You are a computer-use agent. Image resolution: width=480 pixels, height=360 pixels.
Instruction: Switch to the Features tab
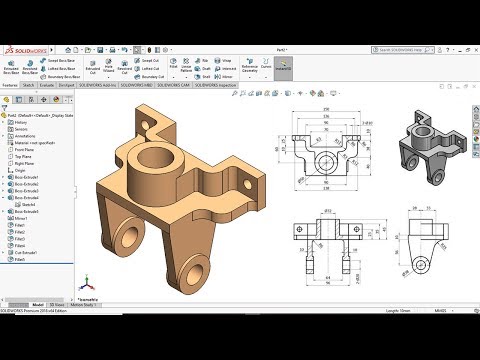click(x=10, y=85)
